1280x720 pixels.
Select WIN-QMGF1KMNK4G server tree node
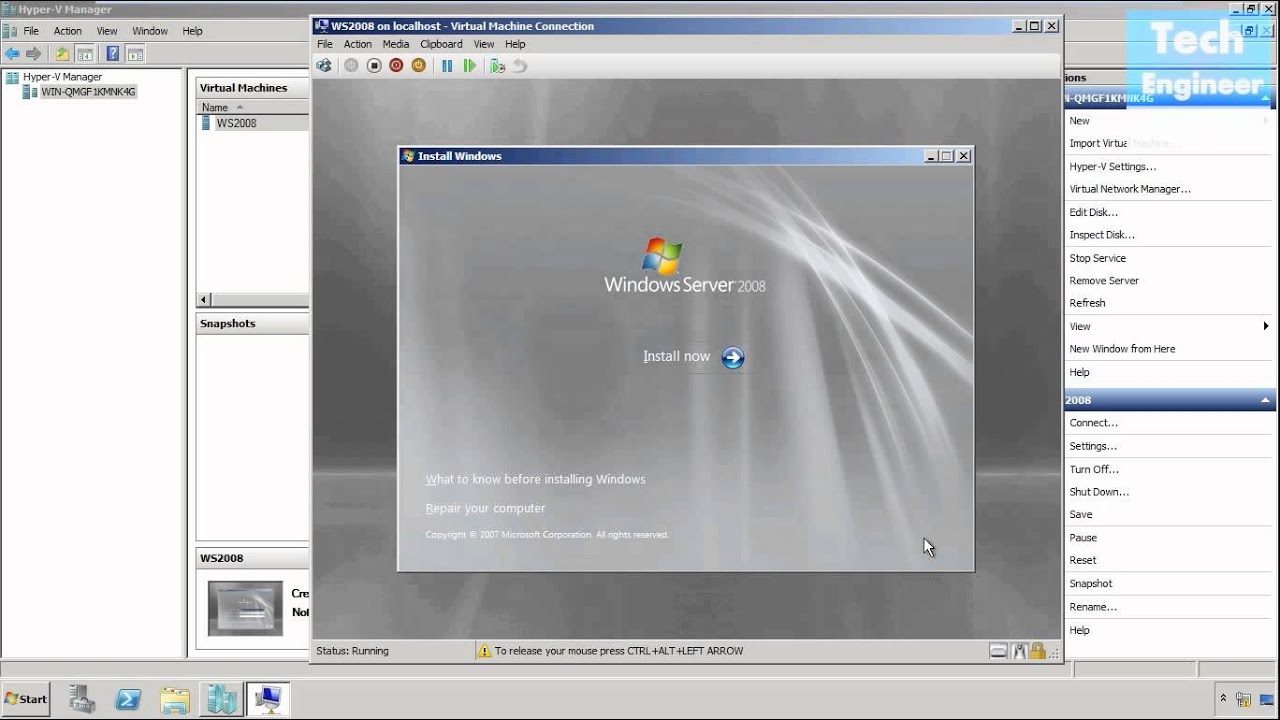point(88,92)
